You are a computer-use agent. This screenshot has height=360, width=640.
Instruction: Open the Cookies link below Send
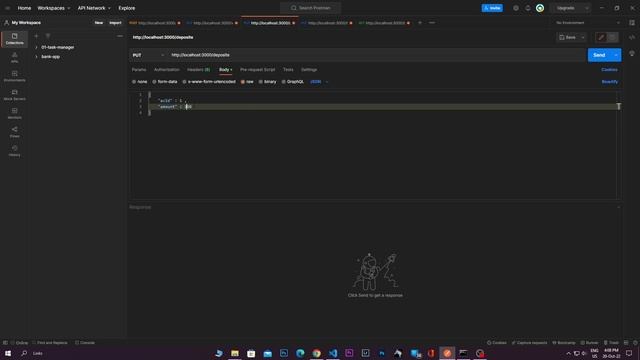609,70
